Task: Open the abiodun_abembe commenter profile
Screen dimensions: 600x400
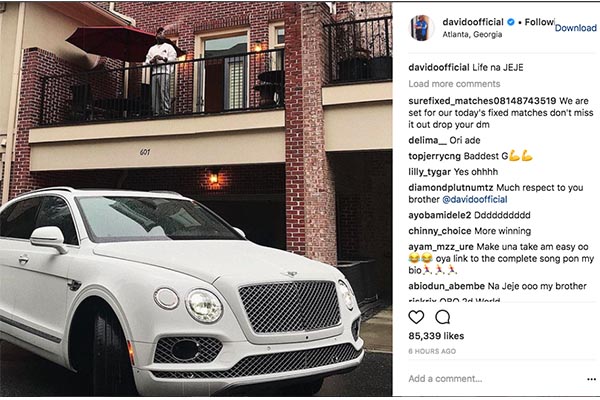Action: 447,286
